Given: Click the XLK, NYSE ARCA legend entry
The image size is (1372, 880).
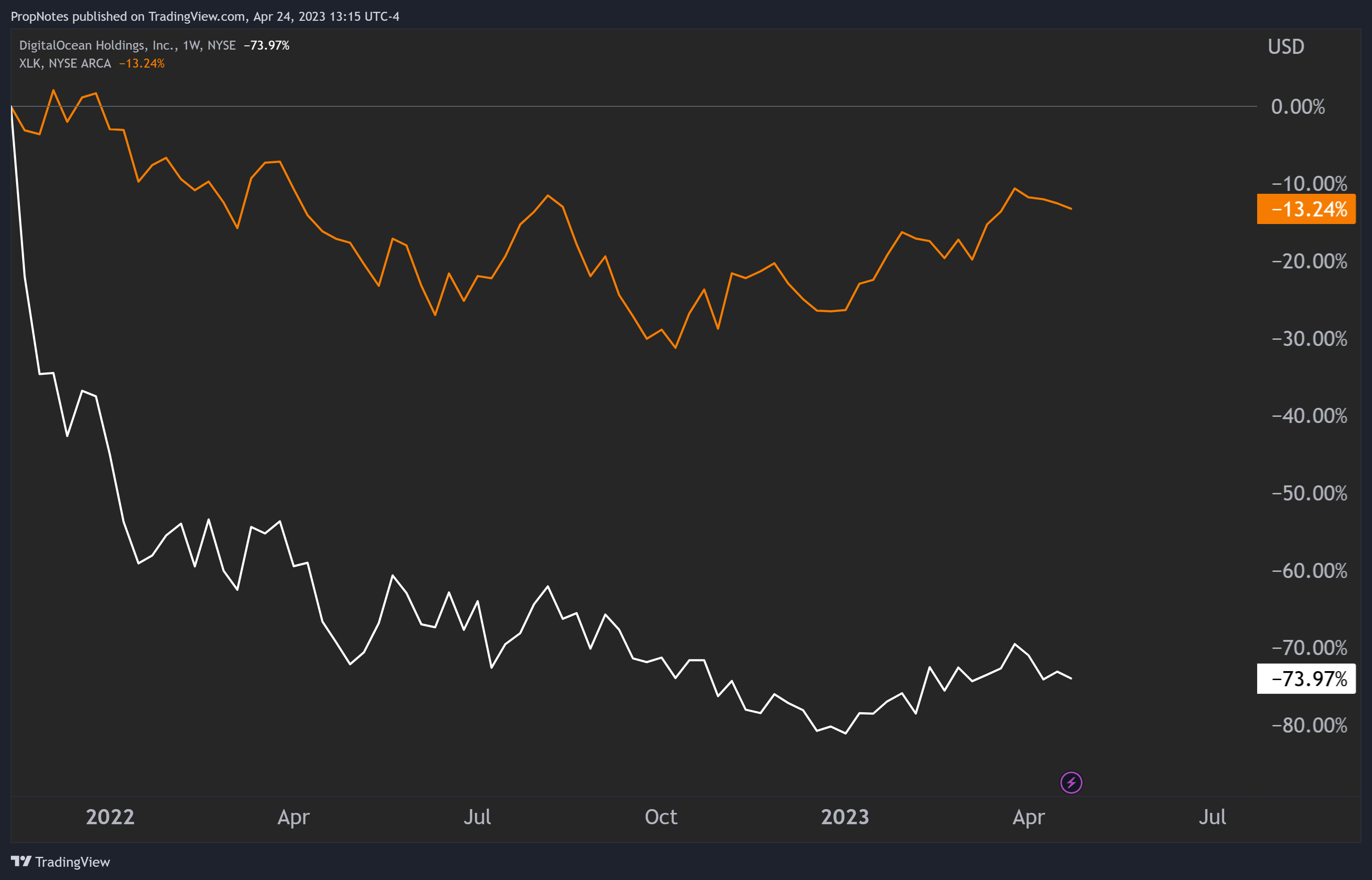Looking at the screenshot, I should (65, 63).
